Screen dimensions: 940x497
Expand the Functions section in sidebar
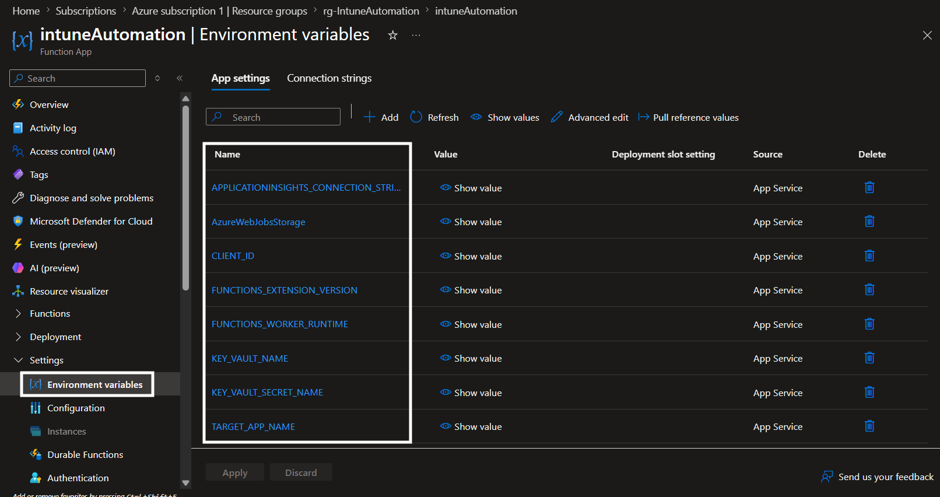tap(18, 314)
